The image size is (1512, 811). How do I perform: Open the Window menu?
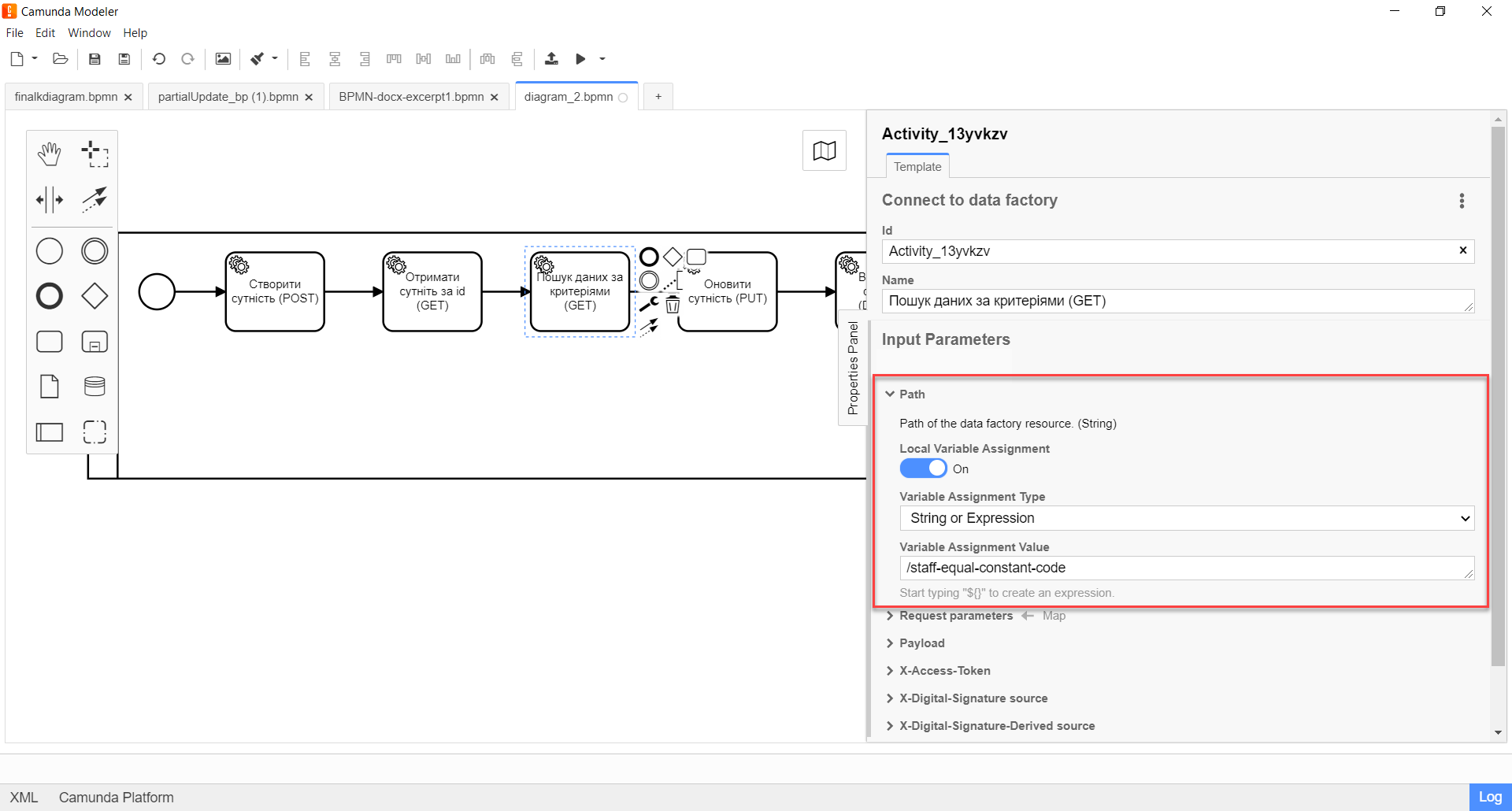click(89, 33)
